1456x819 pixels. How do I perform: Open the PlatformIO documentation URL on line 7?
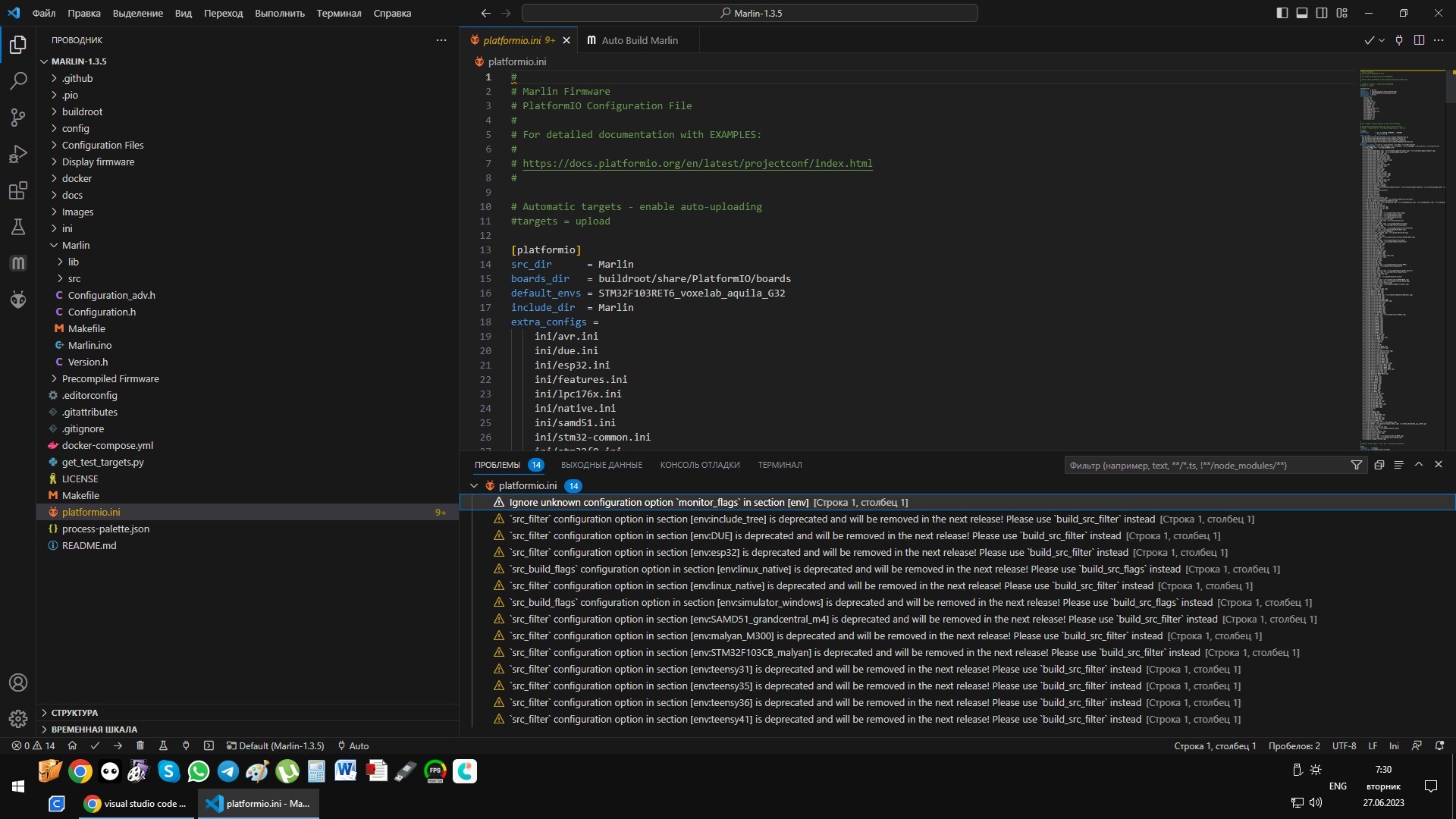click(x=697, y=163)
